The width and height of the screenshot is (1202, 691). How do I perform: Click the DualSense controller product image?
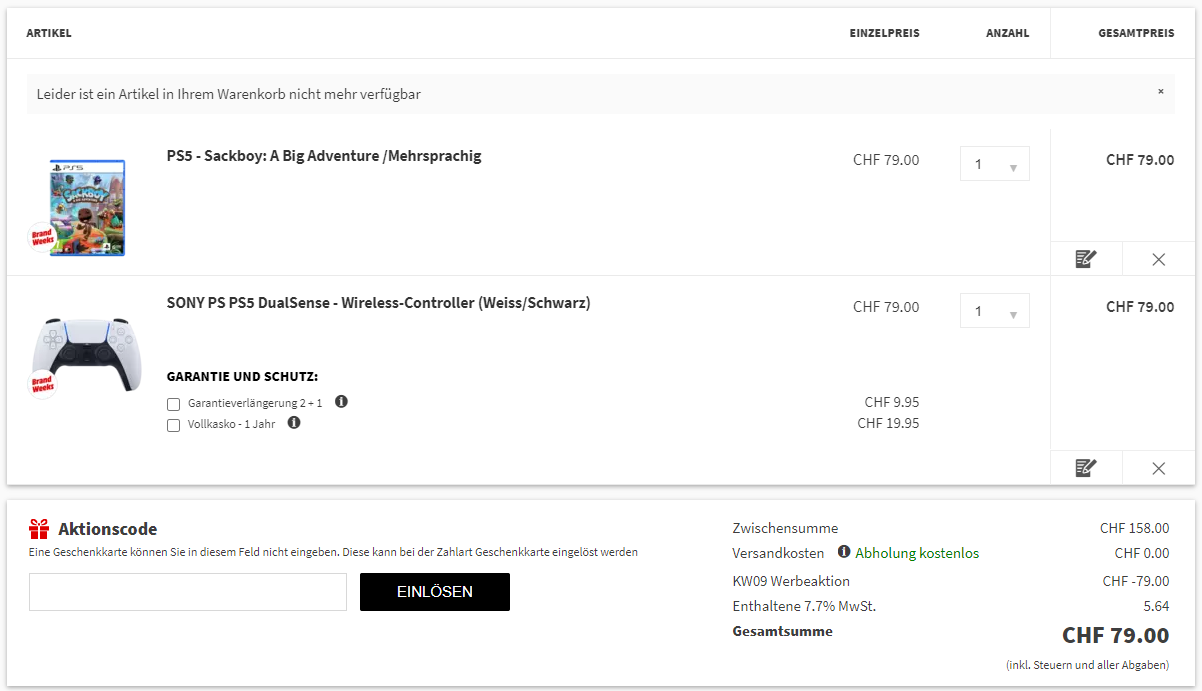coord(87,354)
